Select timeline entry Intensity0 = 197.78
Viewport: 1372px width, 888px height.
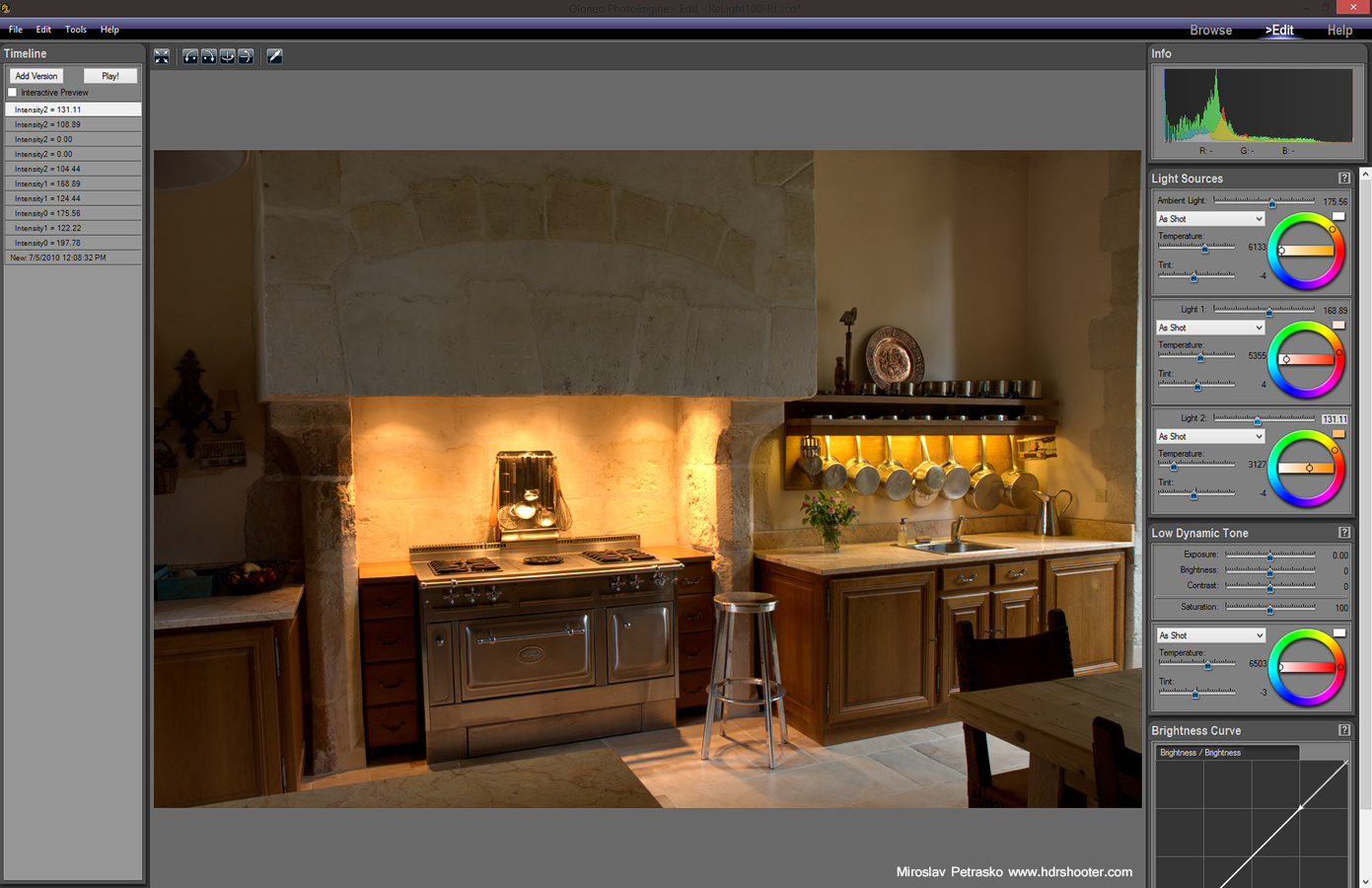[73, 243]
